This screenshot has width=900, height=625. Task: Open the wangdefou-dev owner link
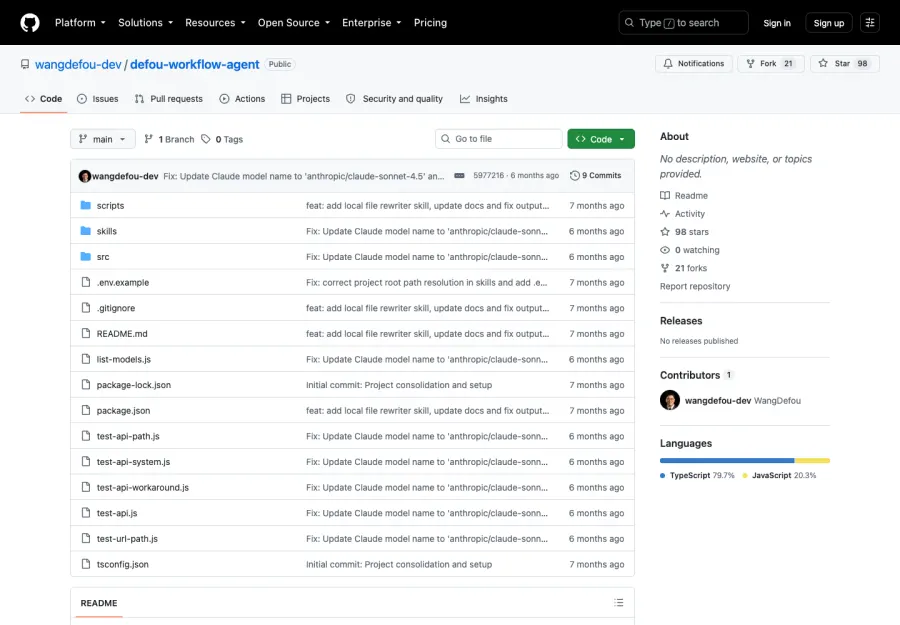78,64
